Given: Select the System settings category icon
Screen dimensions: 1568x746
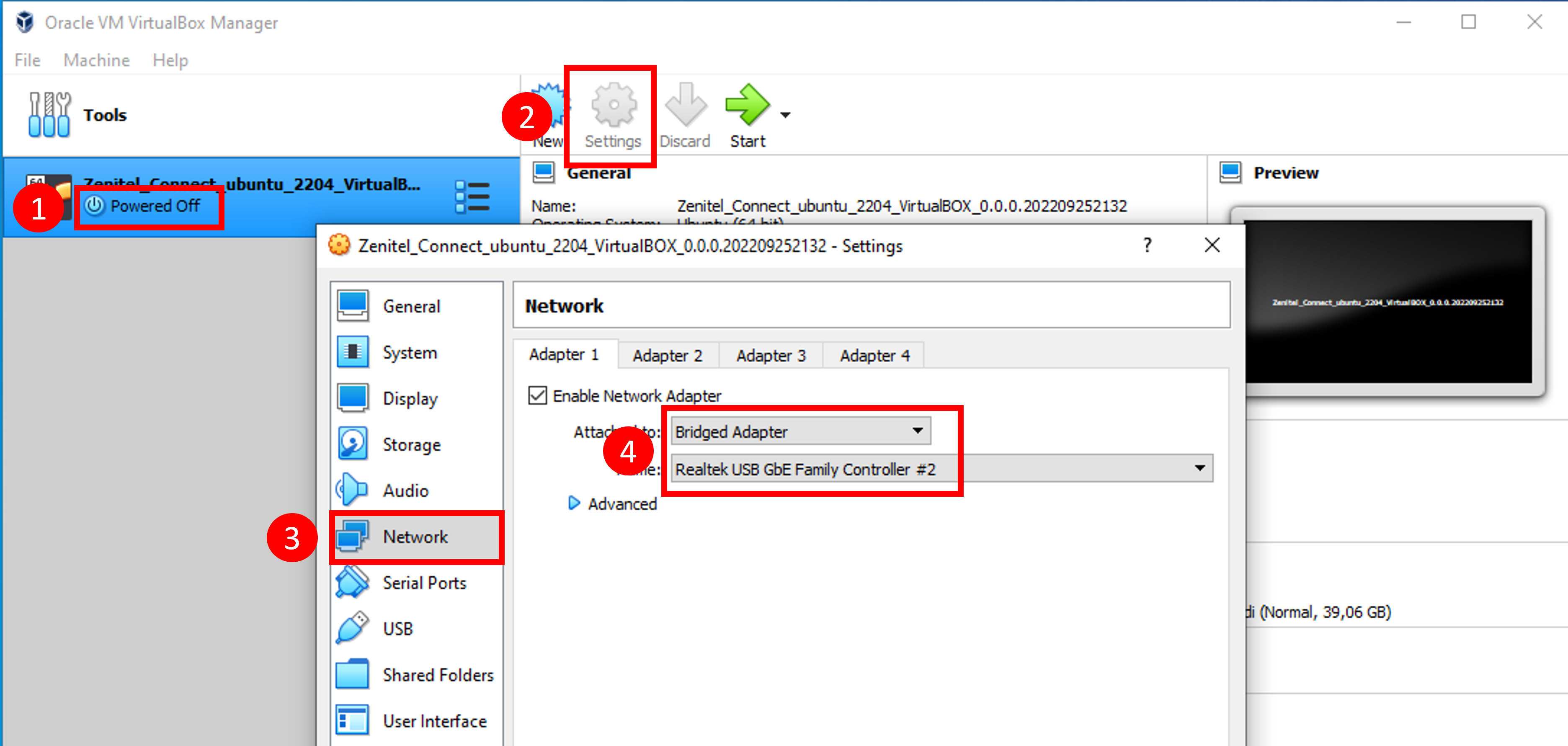Looking at the screenshot, I should 353,352.
